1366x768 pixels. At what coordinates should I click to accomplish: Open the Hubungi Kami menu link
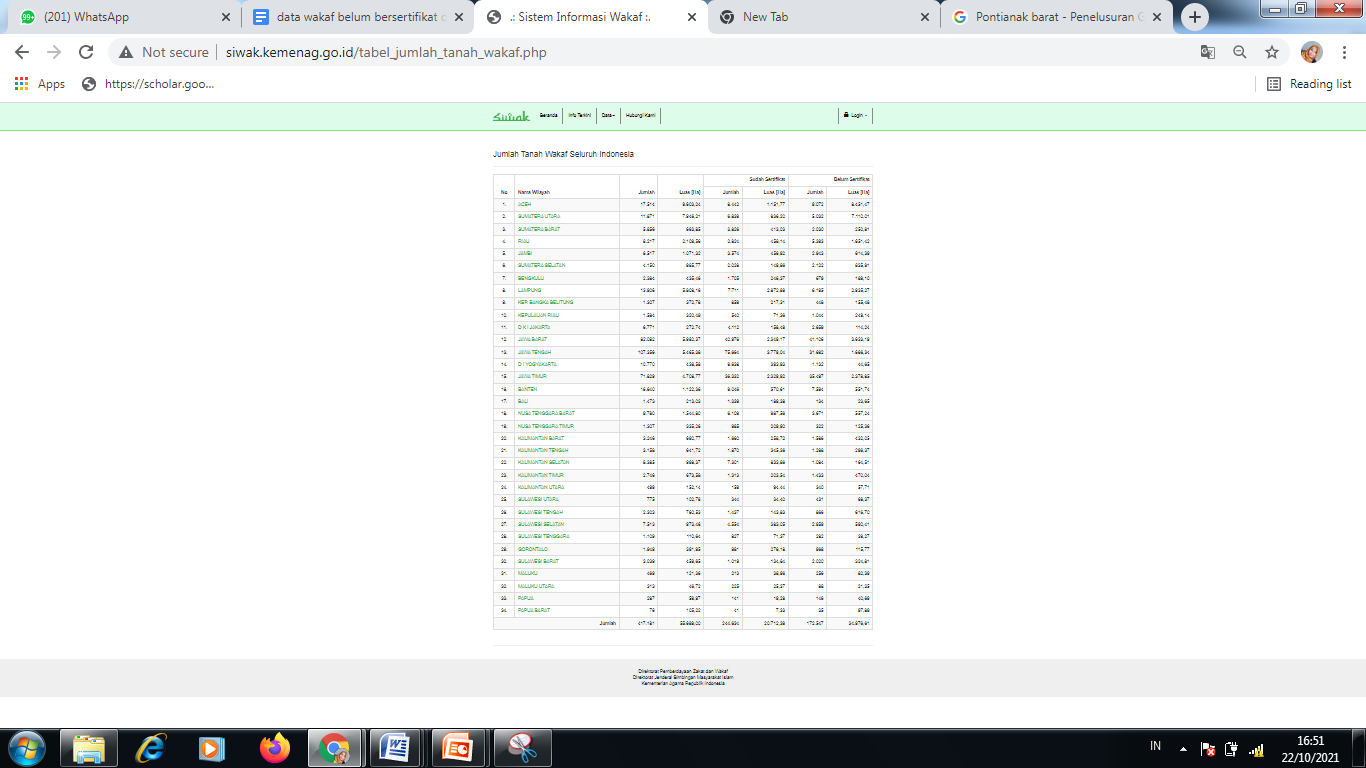coord(641,116)
